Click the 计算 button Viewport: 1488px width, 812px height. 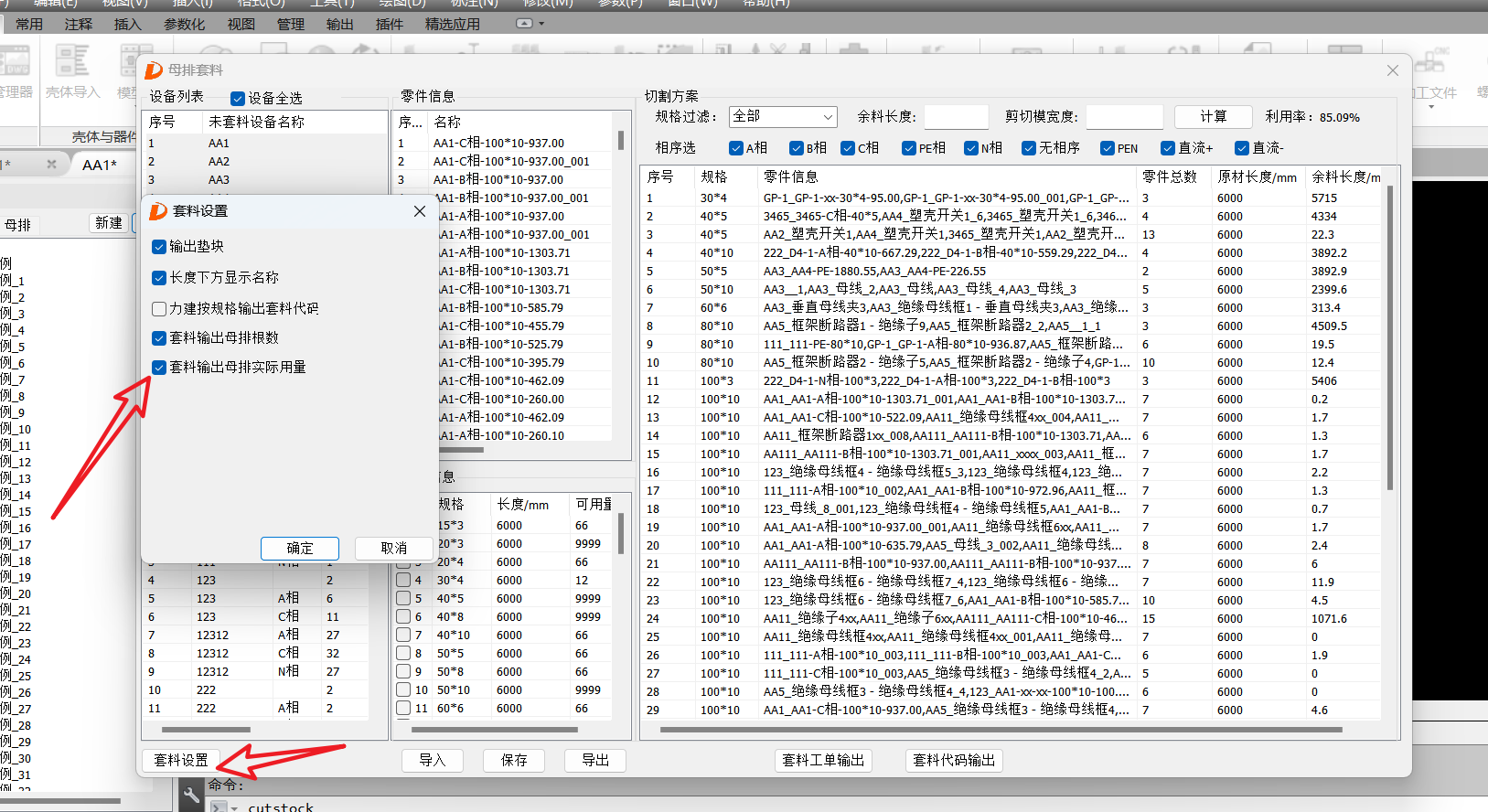click(1214, 117)
